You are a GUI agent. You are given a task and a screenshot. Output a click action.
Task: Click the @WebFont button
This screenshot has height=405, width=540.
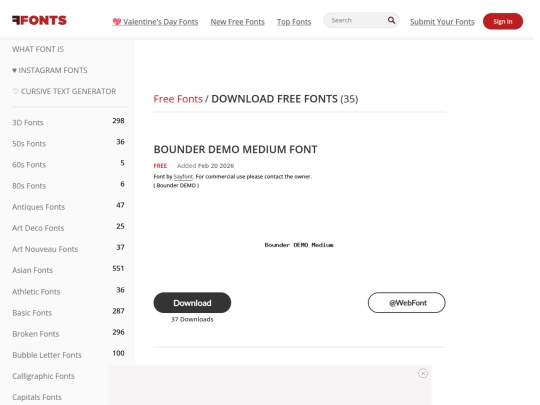pos(407,303)
